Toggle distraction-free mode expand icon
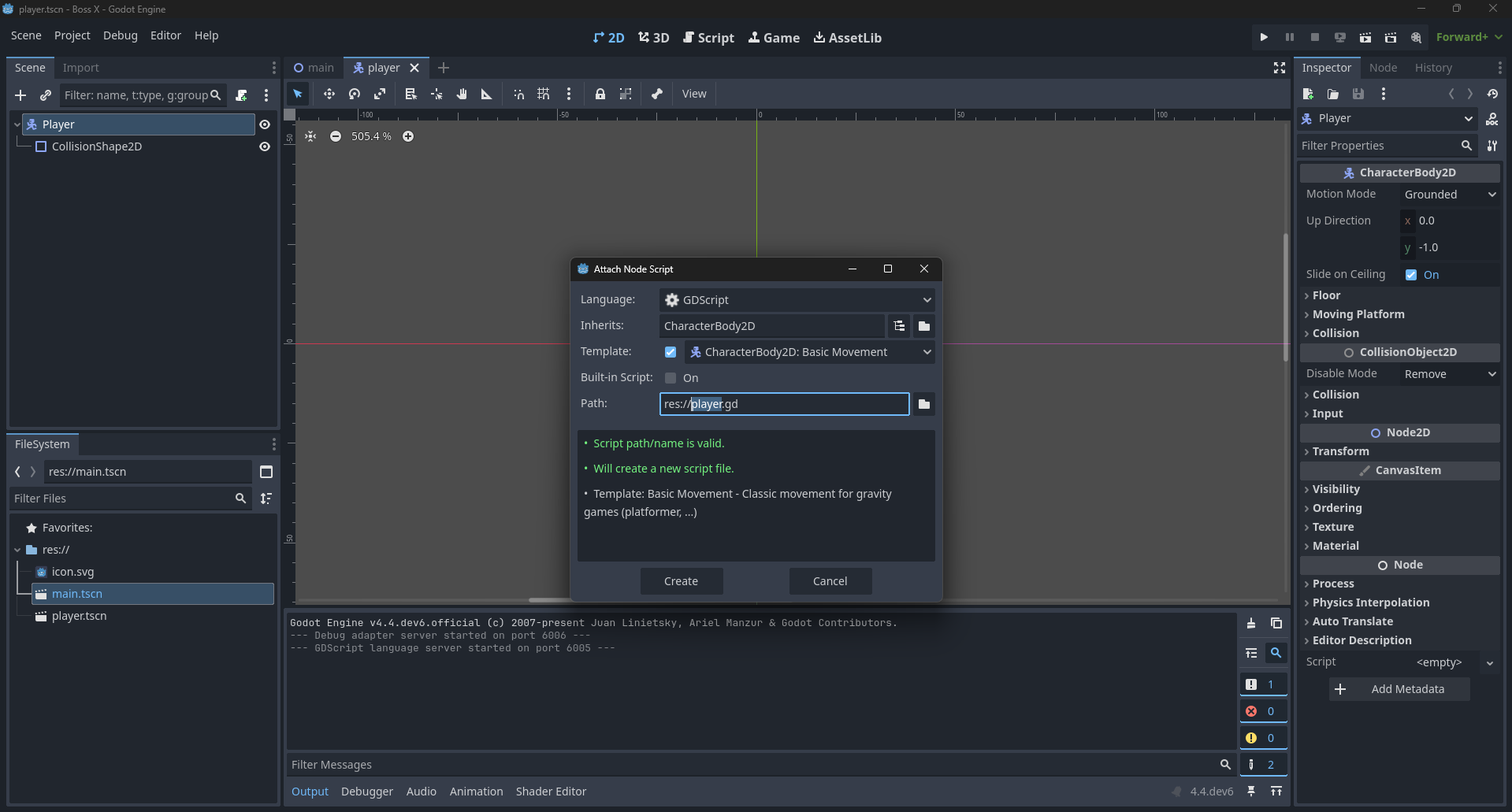Screen dimensions: 1512x812 tap(1280, 68)
